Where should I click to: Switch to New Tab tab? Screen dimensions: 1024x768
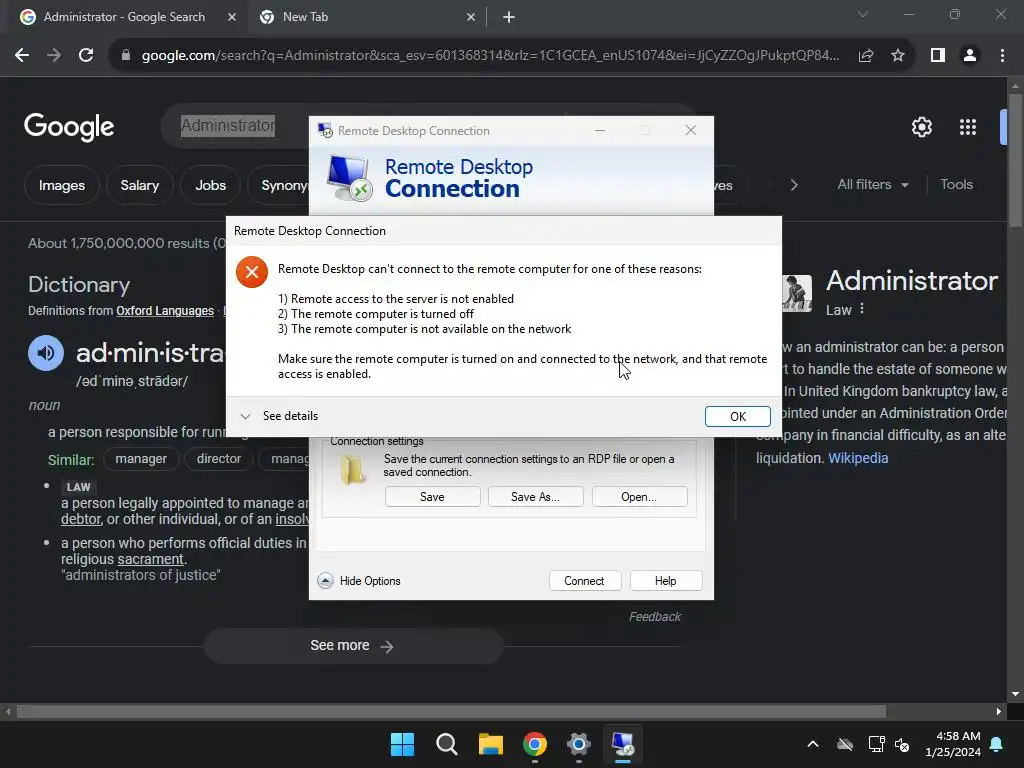click(x=366, y=17)
